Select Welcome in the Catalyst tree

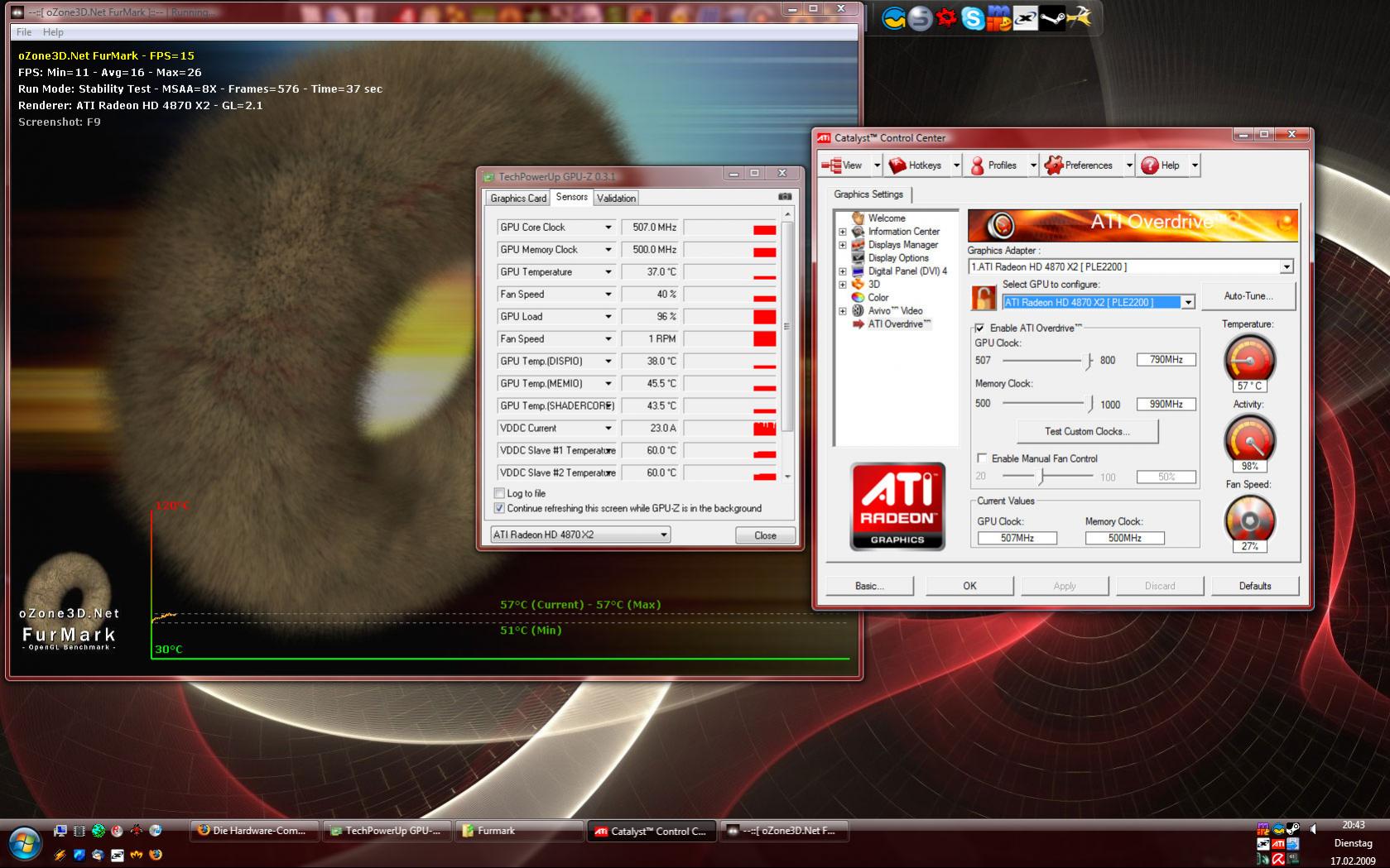tap(887, 218)
